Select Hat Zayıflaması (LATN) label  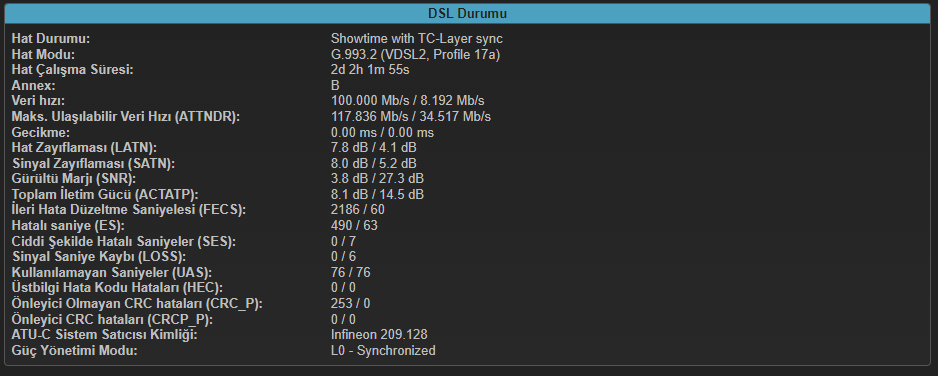pos(84,148)
